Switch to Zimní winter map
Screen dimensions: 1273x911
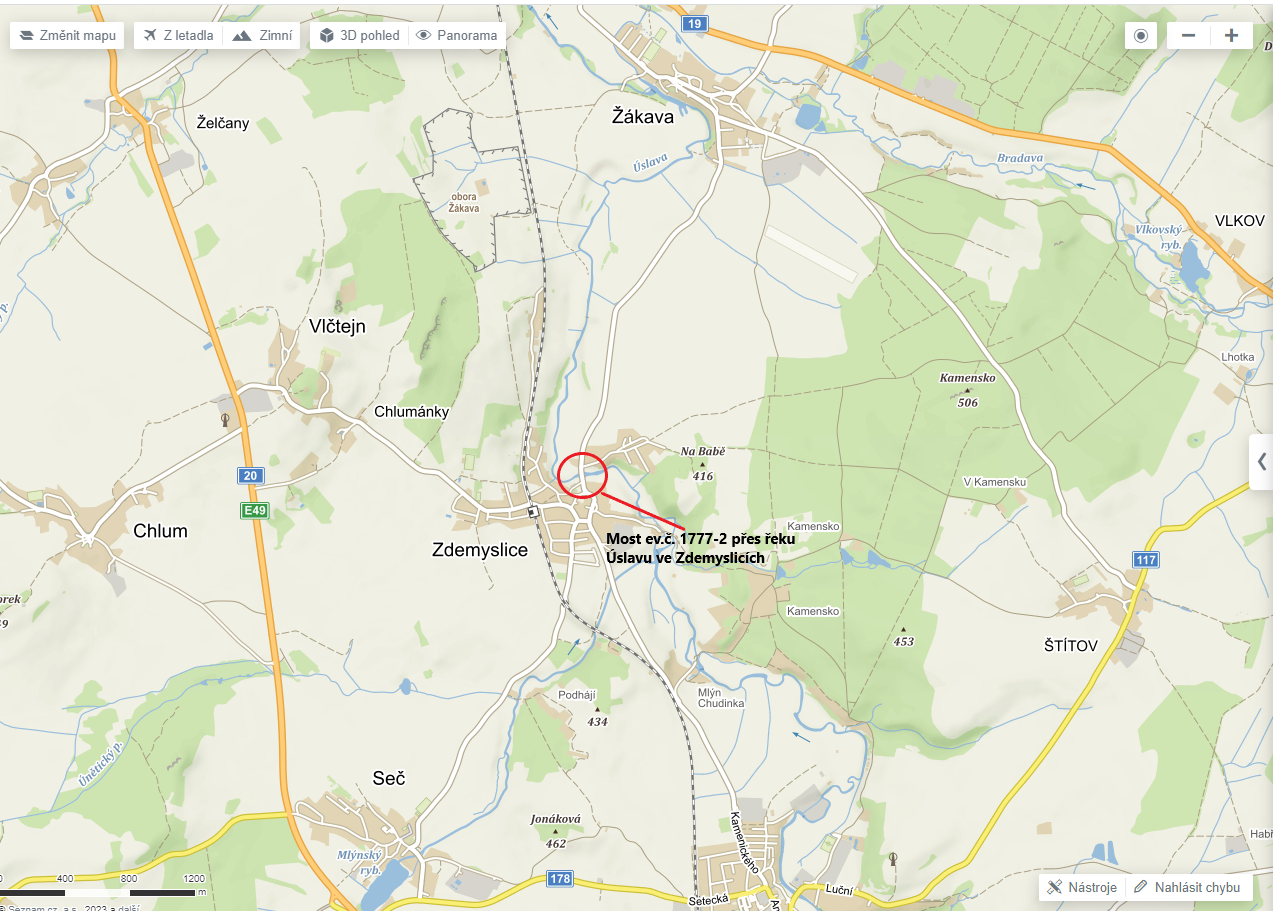point(262,35)
